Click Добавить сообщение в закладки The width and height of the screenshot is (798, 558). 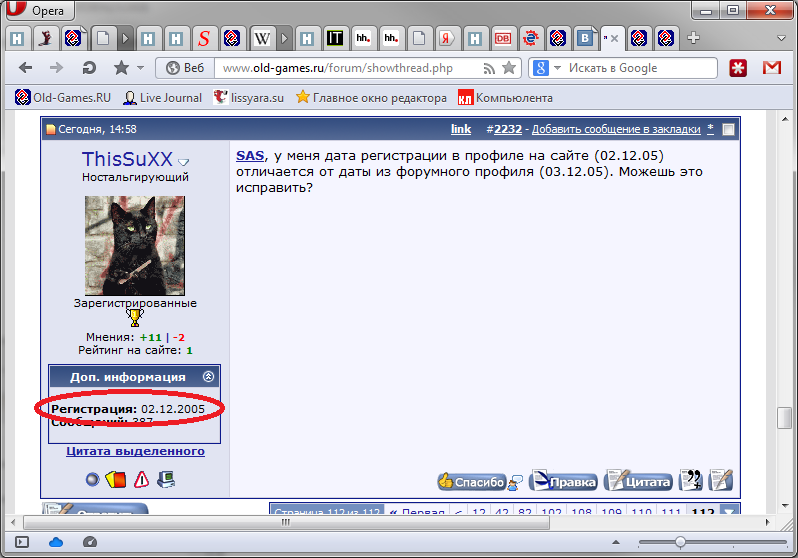[x=616, y=129]
